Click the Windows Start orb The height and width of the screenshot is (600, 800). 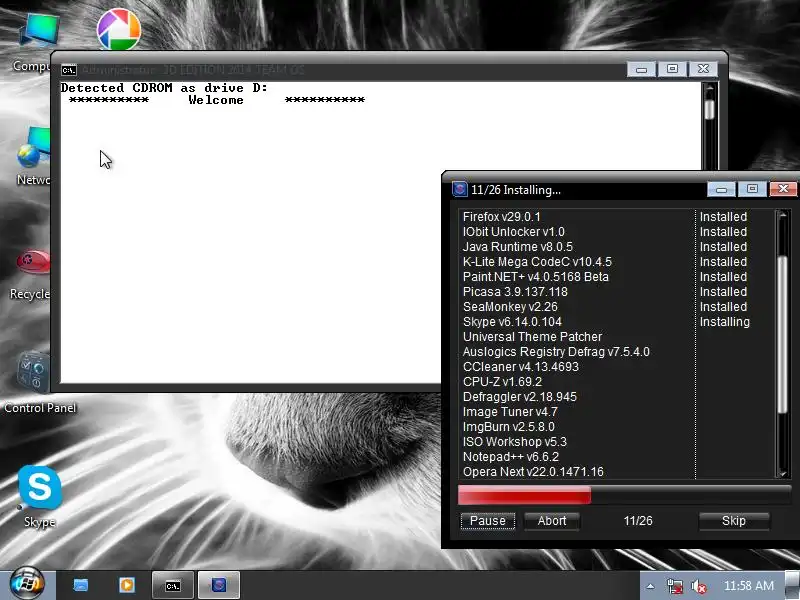pyautogui.click(x=27, y=583)
